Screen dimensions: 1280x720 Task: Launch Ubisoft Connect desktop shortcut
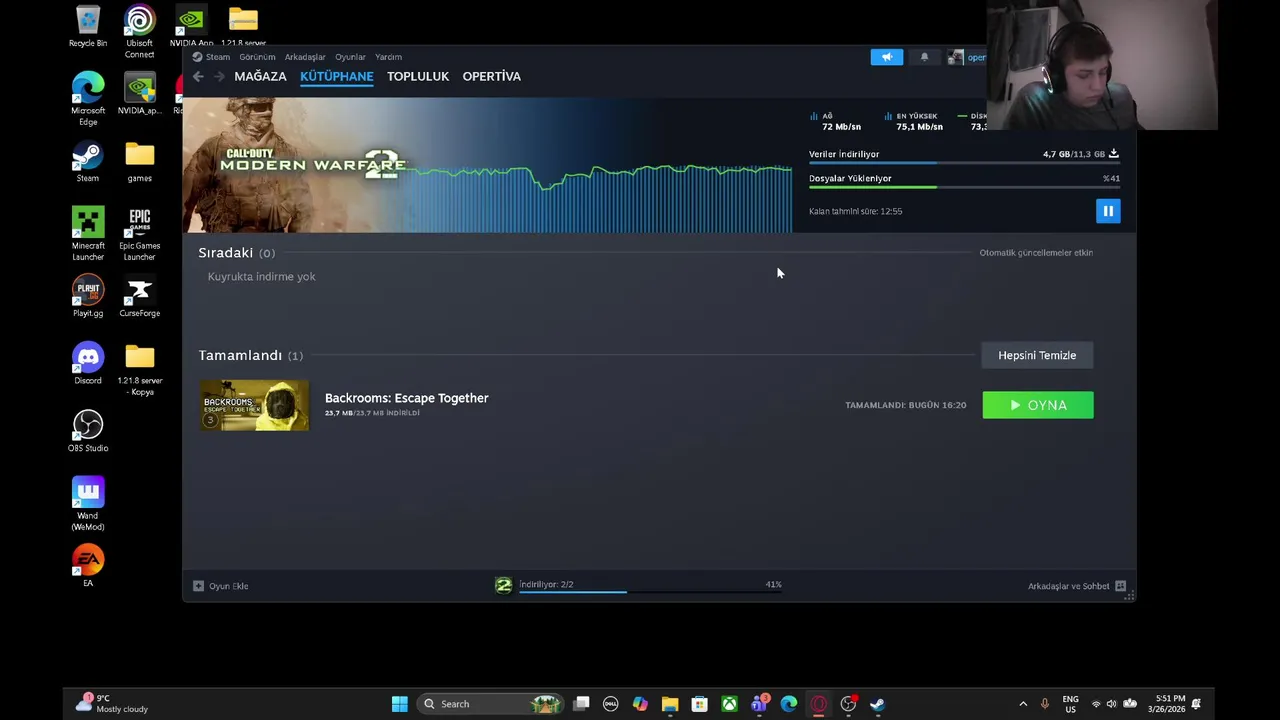pos(139,32)
